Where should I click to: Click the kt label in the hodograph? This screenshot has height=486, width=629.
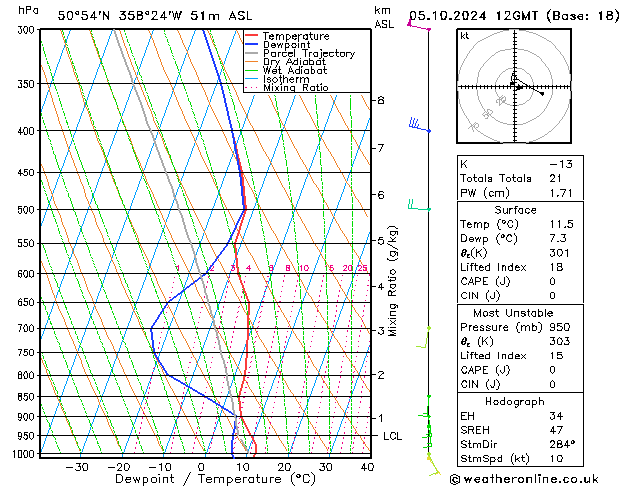coord(465,36)
